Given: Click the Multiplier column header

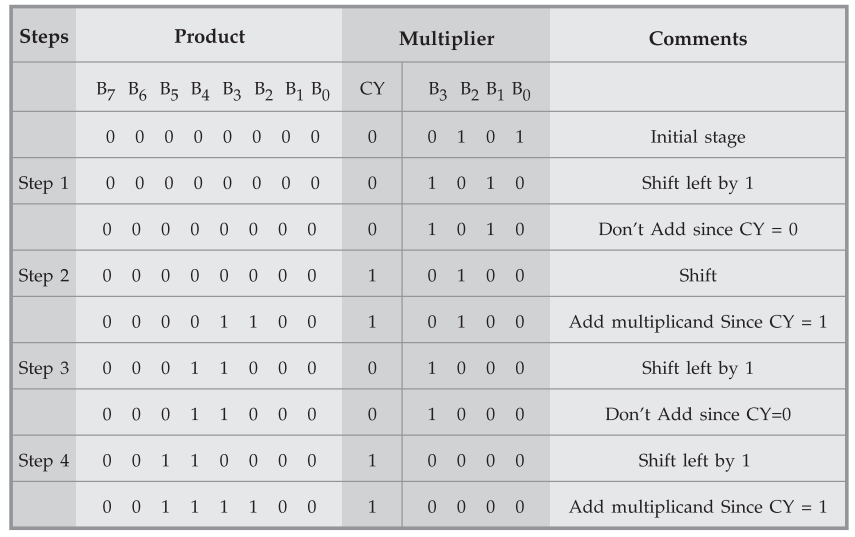Looking at the screenshot, I should point(446,39).
